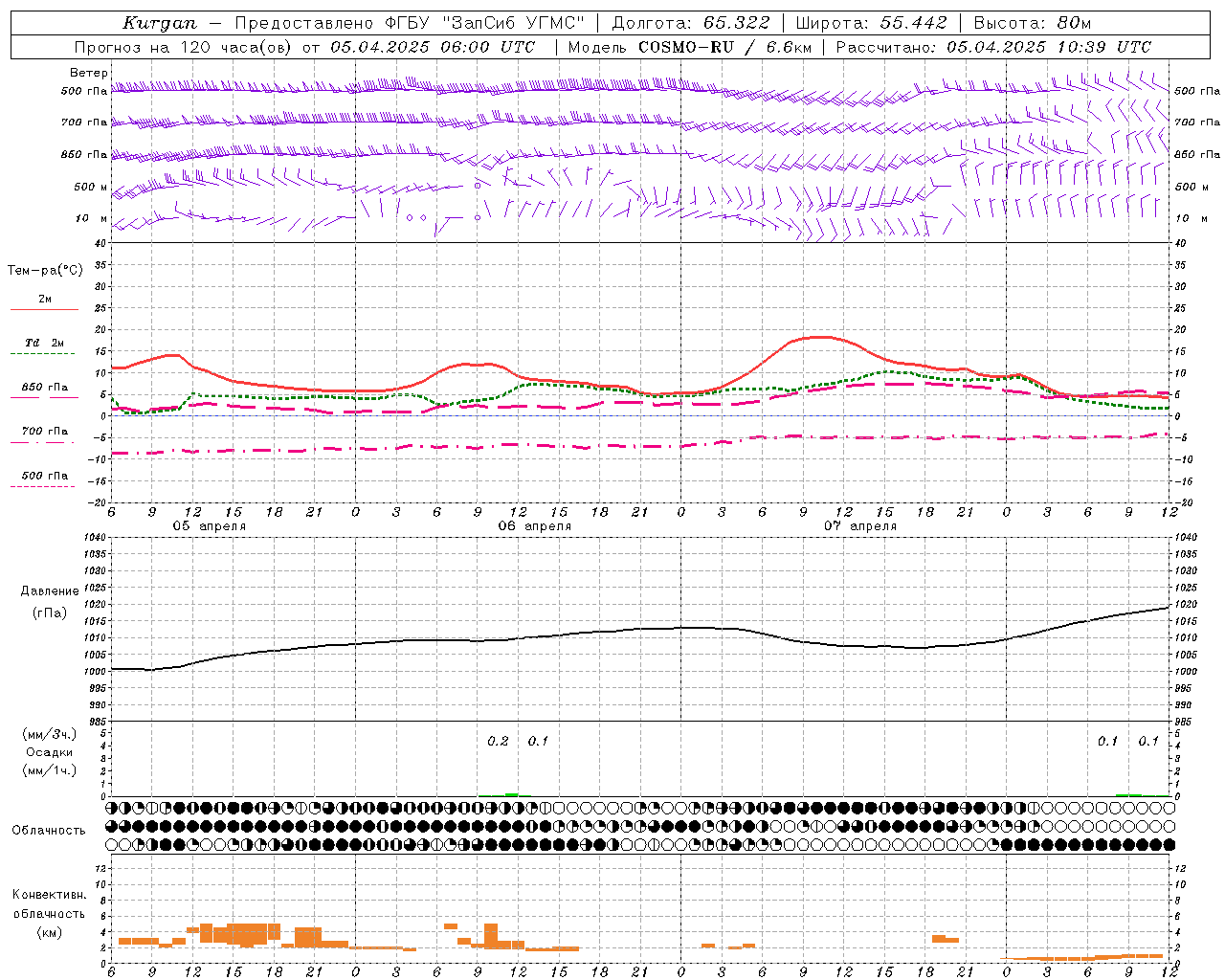
Task: Click the forecast start 05.04.2025 06:00 UTC
Action: 433,47
